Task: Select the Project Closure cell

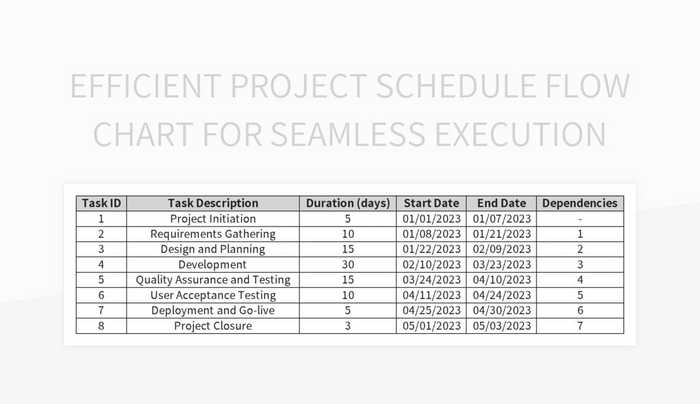Action: [x=213, y=326]
